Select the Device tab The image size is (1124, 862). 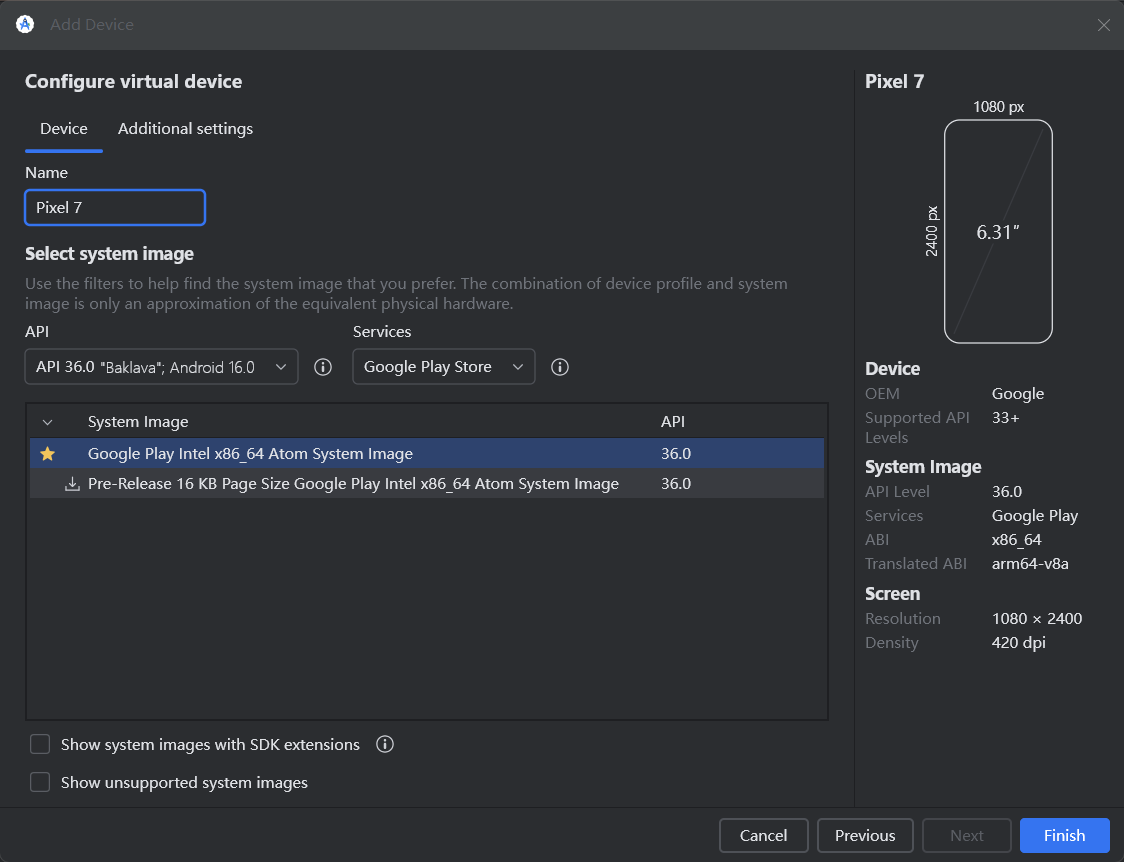(x=63, y=128)
